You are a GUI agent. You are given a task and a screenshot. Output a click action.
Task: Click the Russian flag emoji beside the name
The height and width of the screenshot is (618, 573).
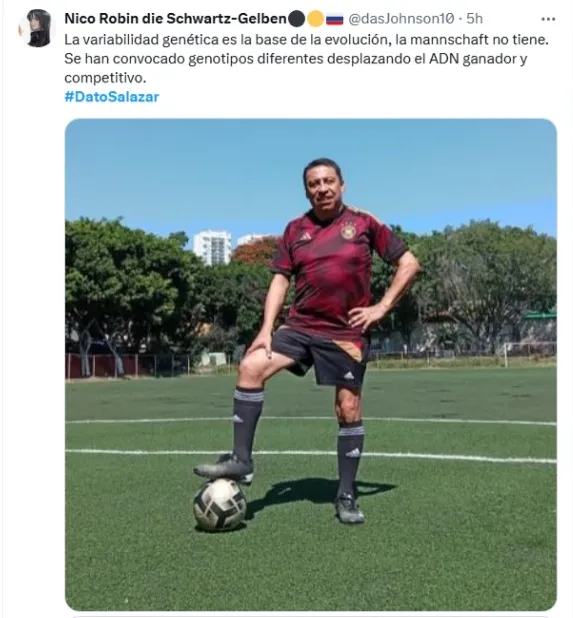[335, 19]
